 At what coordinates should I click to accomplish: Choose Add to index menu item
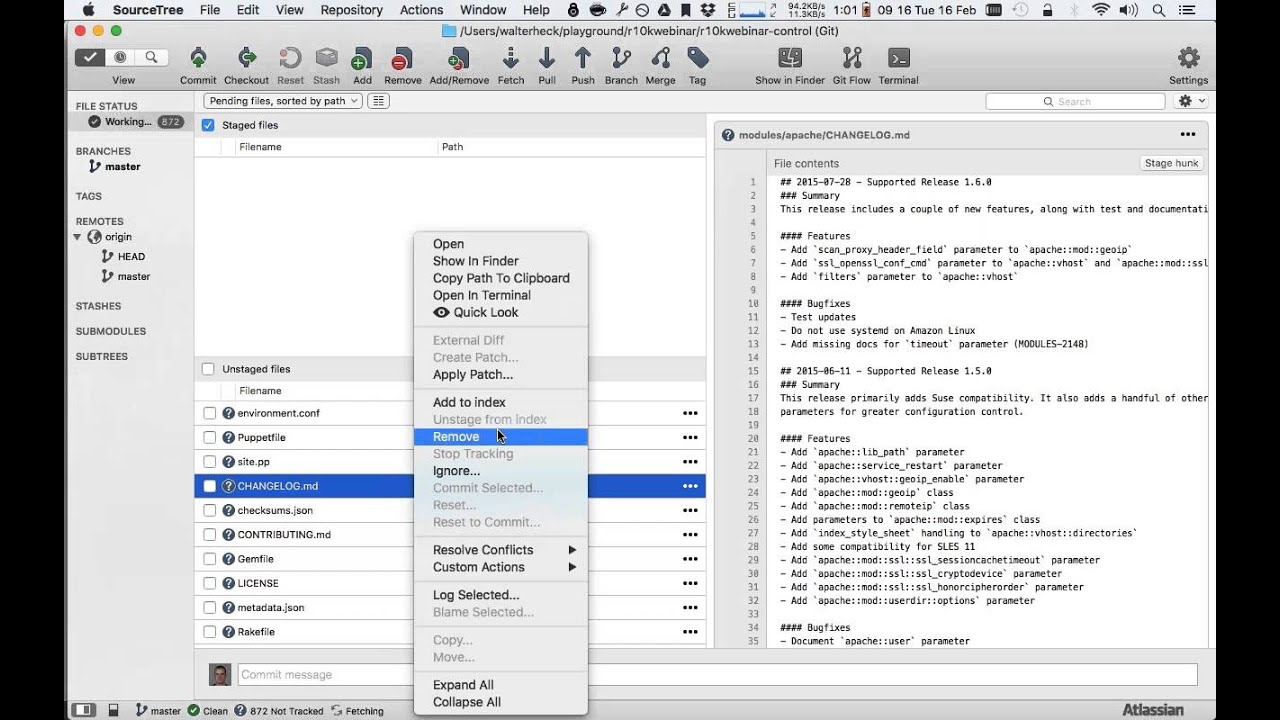500,402
